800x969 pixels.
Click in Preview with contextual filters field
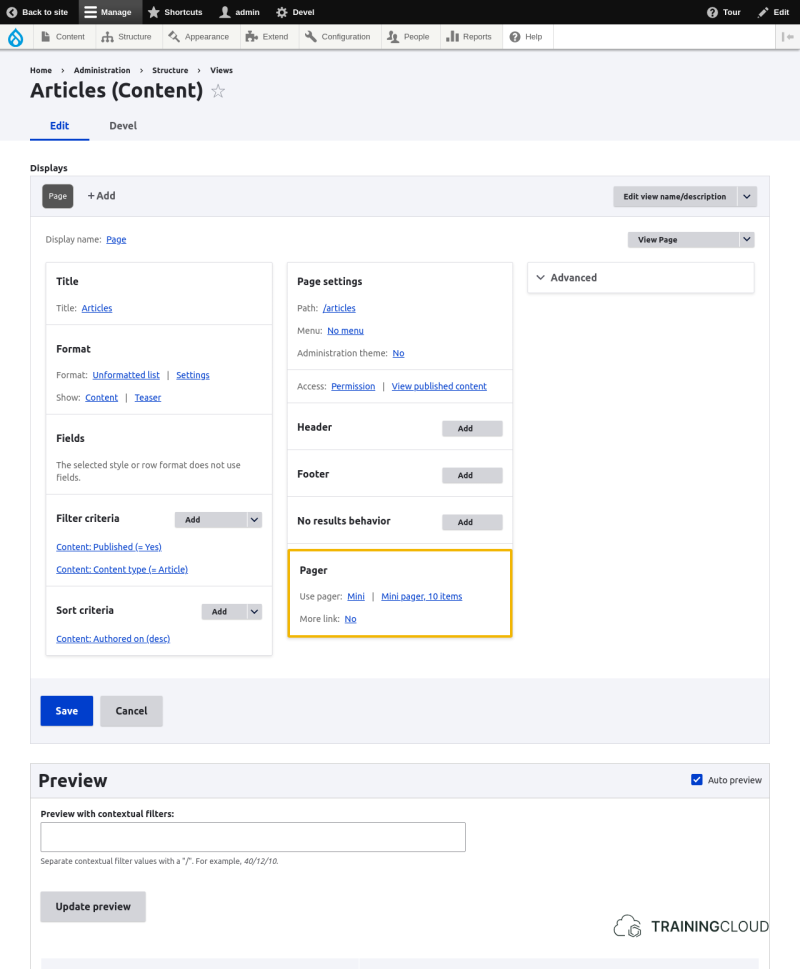click(253, 837)
